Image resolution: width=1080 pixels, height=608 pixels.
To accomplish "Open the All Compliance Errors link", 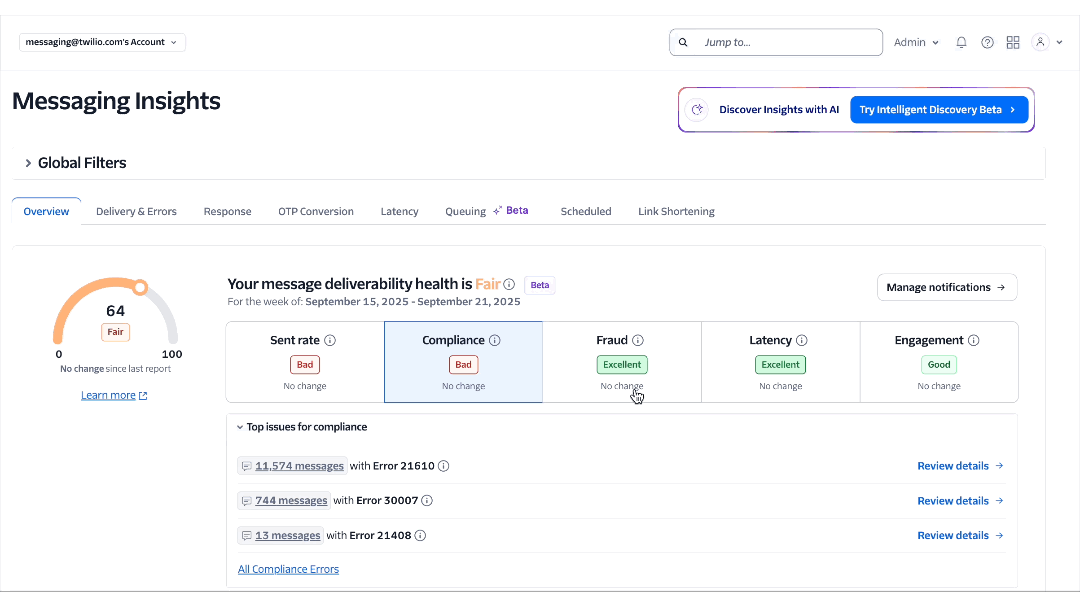I will (288, 570).
